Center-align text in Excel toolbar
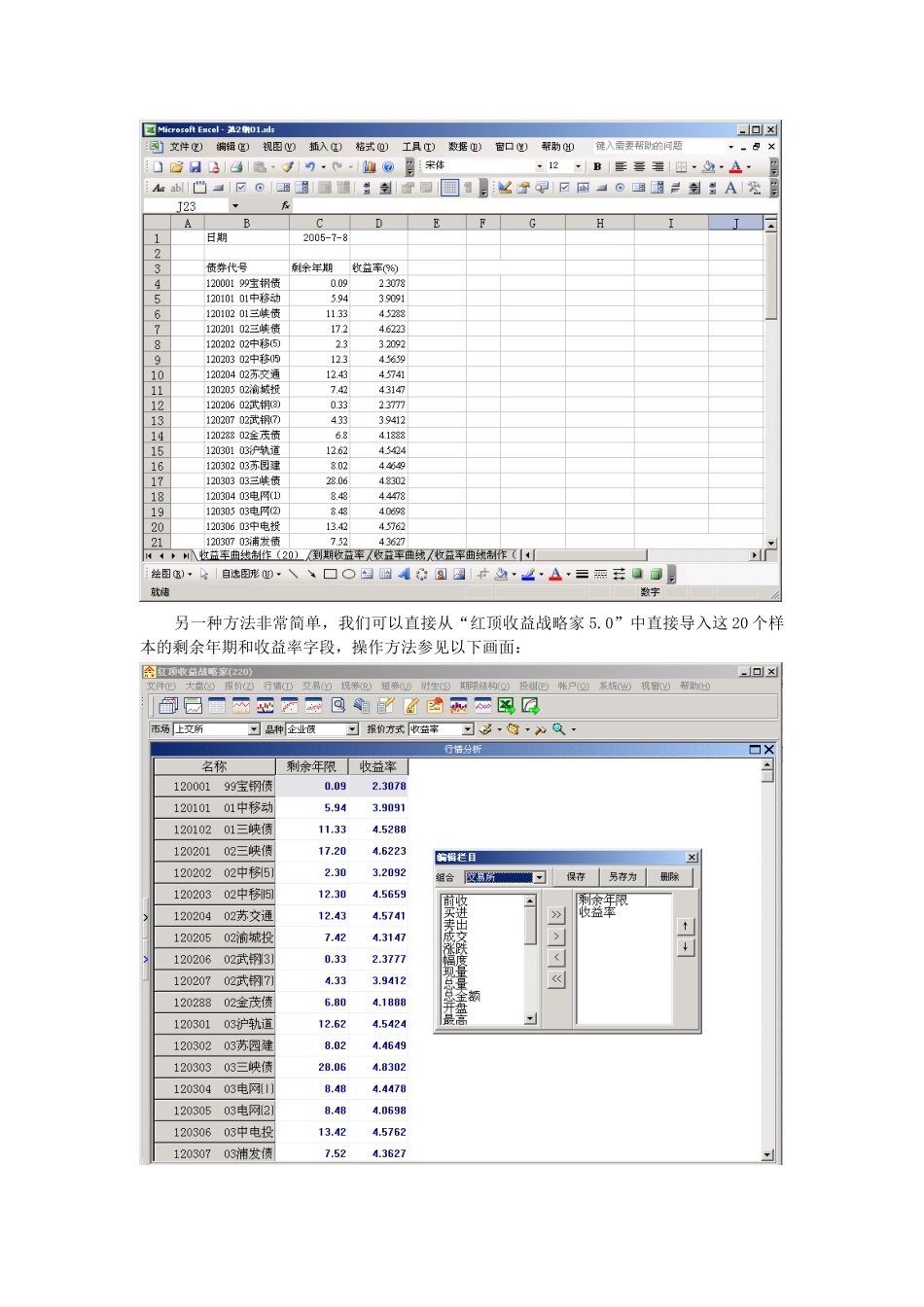924x1307 pixels. coord(639,166)
